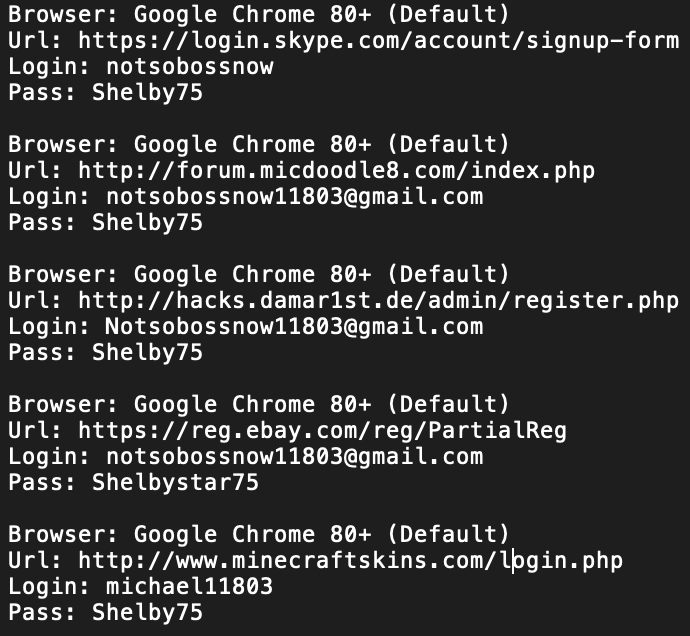Click the Browser line above the minecraftskins URL
The width and height of the screenshot is (690, 636).
(x=258, y=534)
